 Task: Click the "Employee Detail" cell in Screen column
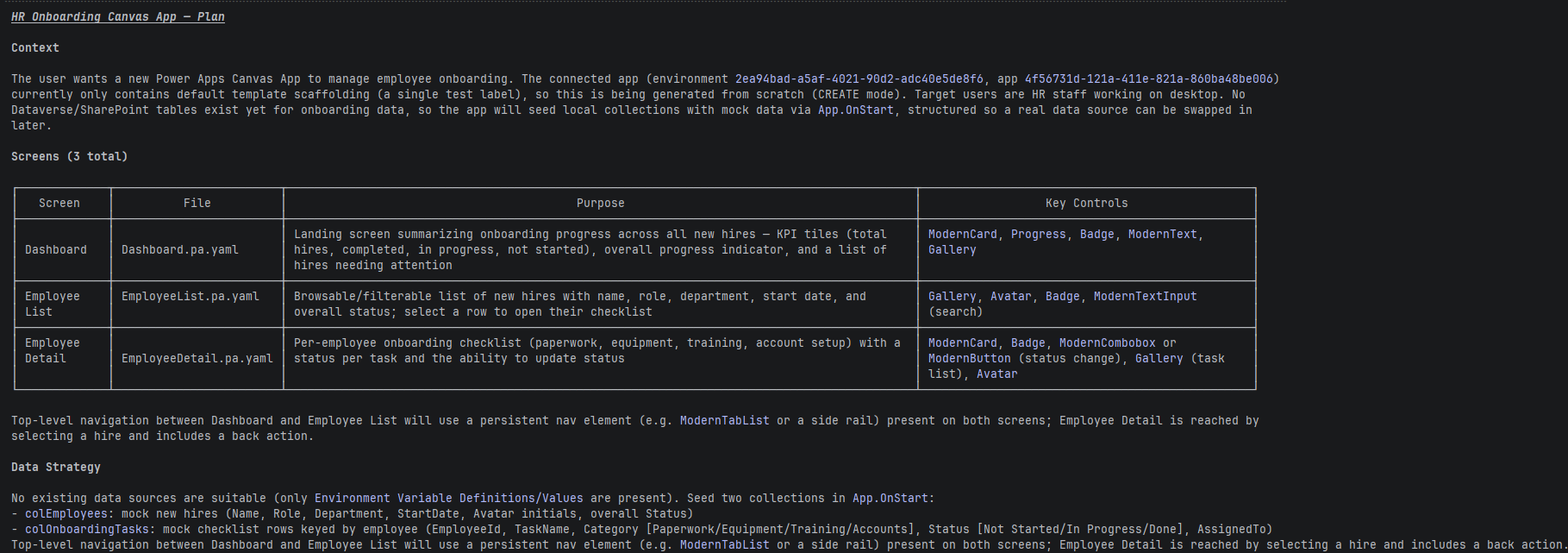(x=53, y=350)
